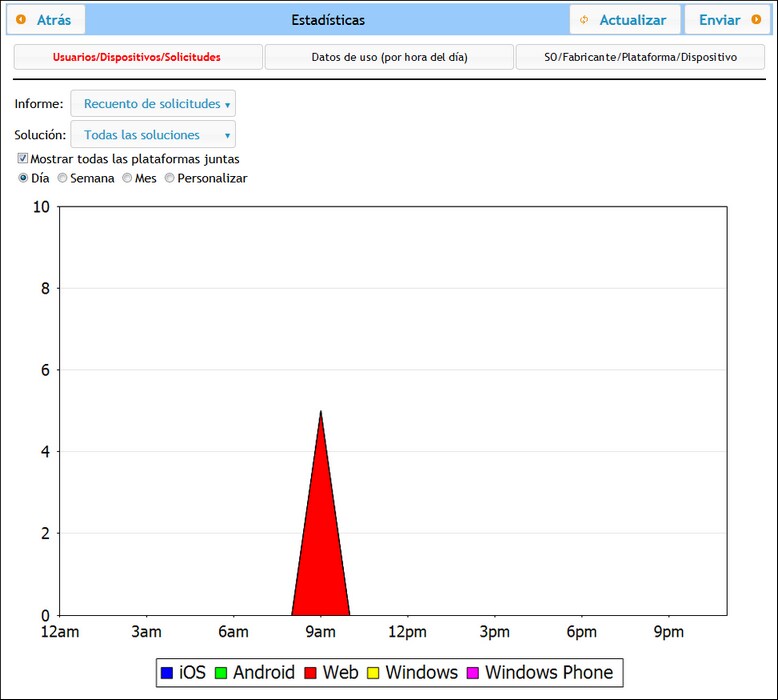
Task: Expand the Solución dropdown list
Action: point(153,135)
